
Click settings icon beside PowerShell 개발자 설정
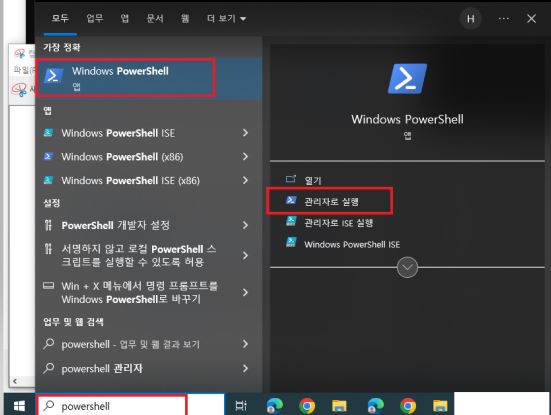coord(48,225)
